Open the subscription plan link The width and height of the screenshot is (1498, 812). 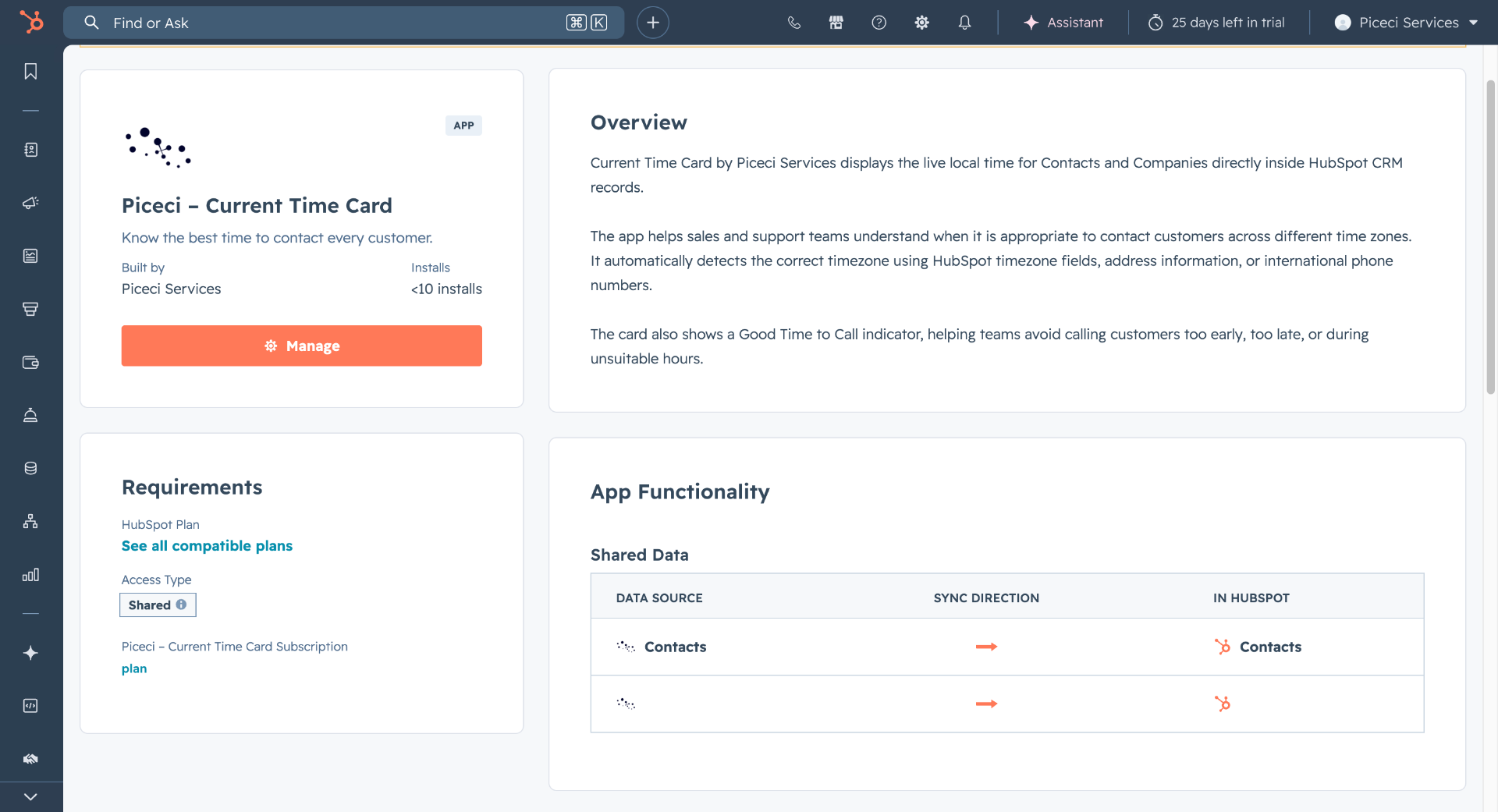[134, 668]
